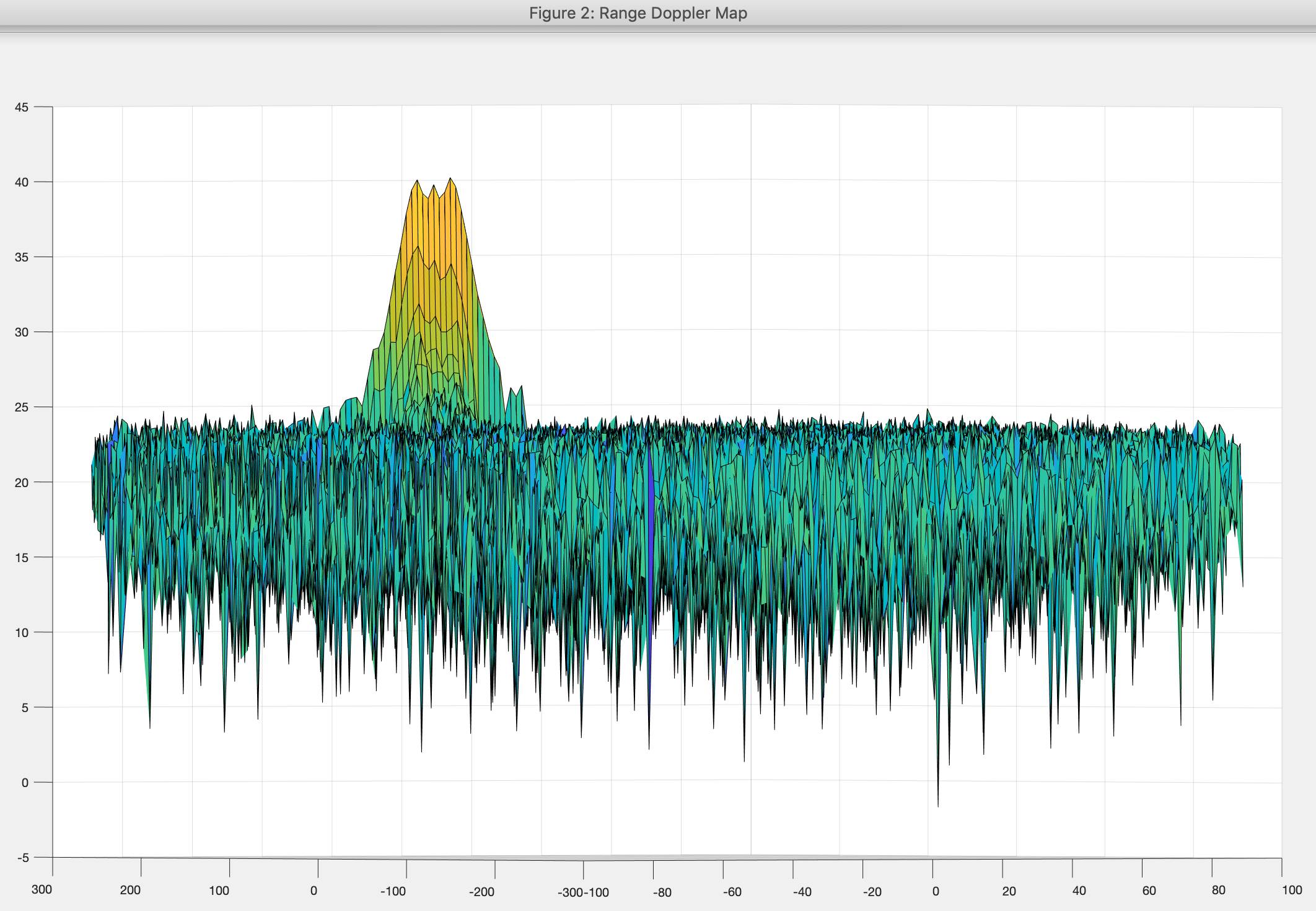Select the 200 tick label on bottom axis
The width and height of the screenshot is (1316, 911).
point(130,890)
